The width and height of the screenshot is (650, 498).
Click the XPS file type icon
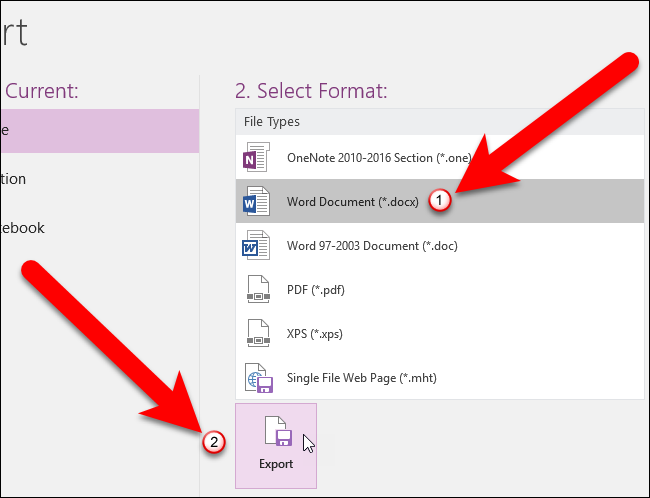click(258, 333)
